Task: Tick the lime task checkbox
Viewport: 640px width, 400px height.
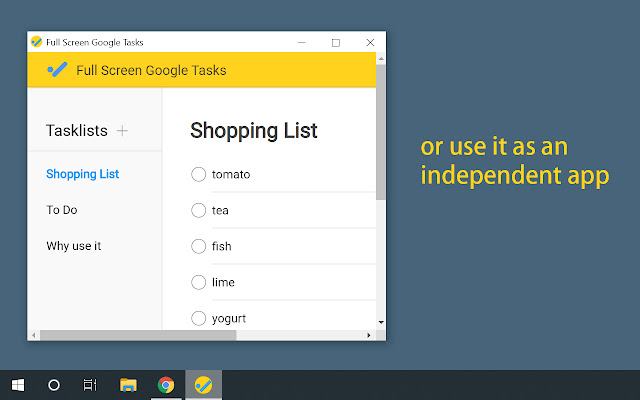Action: [x=198, y=282]
